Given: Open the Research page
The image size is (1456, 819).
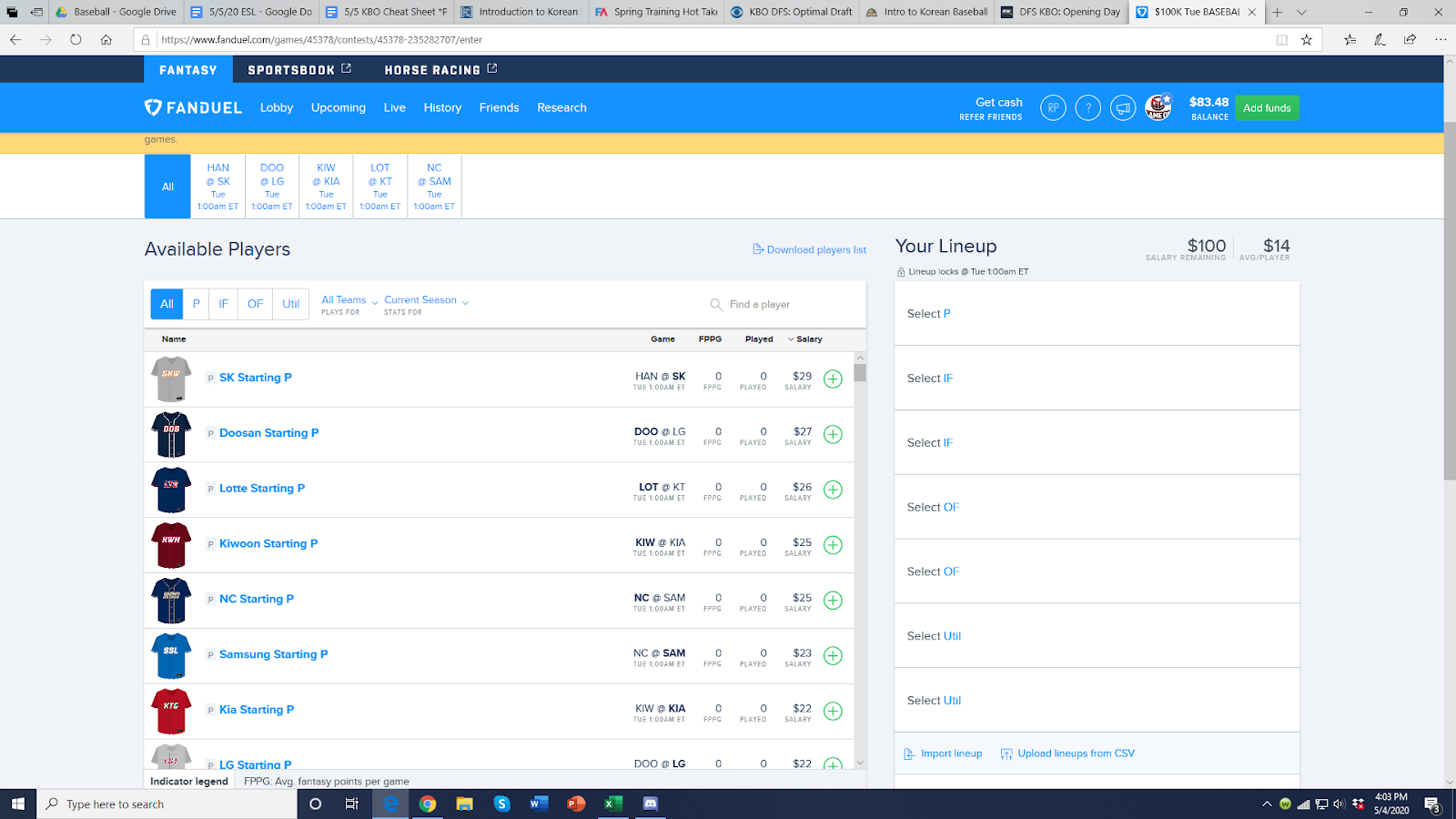Looking at the screenshot, I should [x=561, y=107].
